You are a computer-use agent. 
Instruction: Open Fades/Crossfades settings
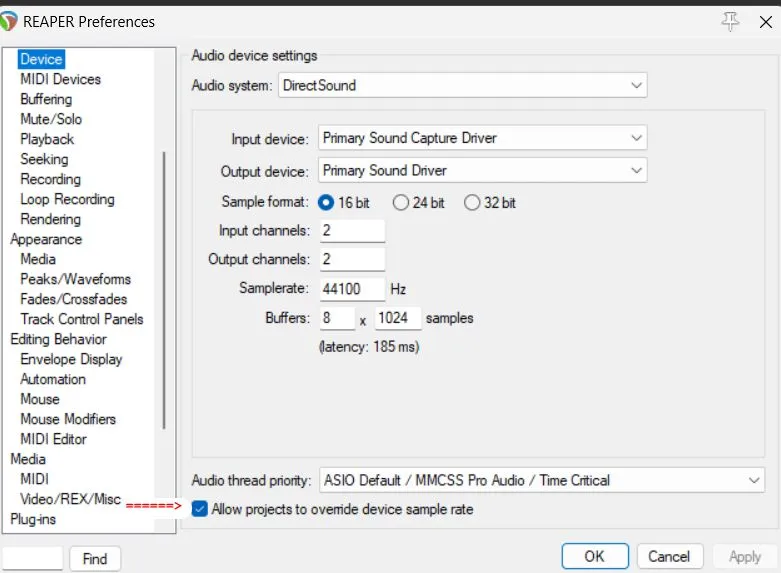74,299
